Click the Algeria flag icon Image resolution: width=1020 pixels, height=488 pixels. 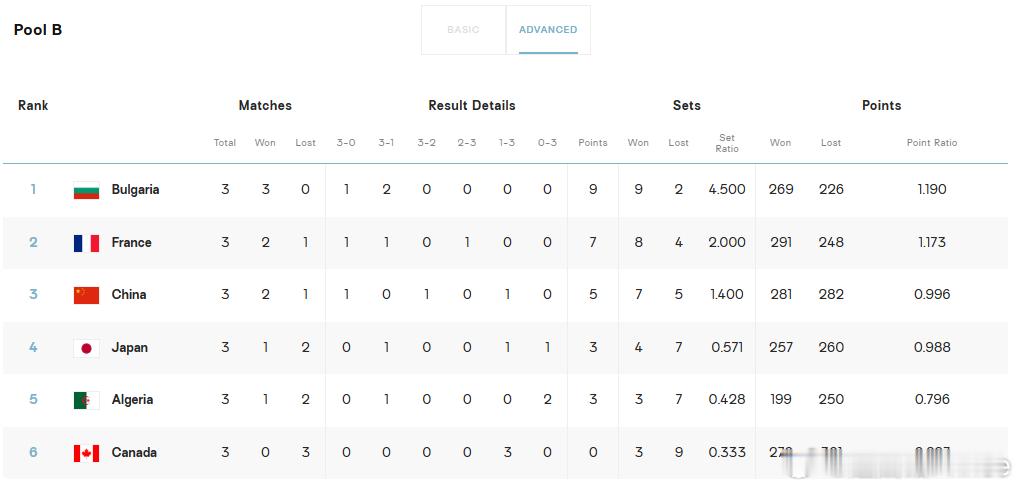87,400
